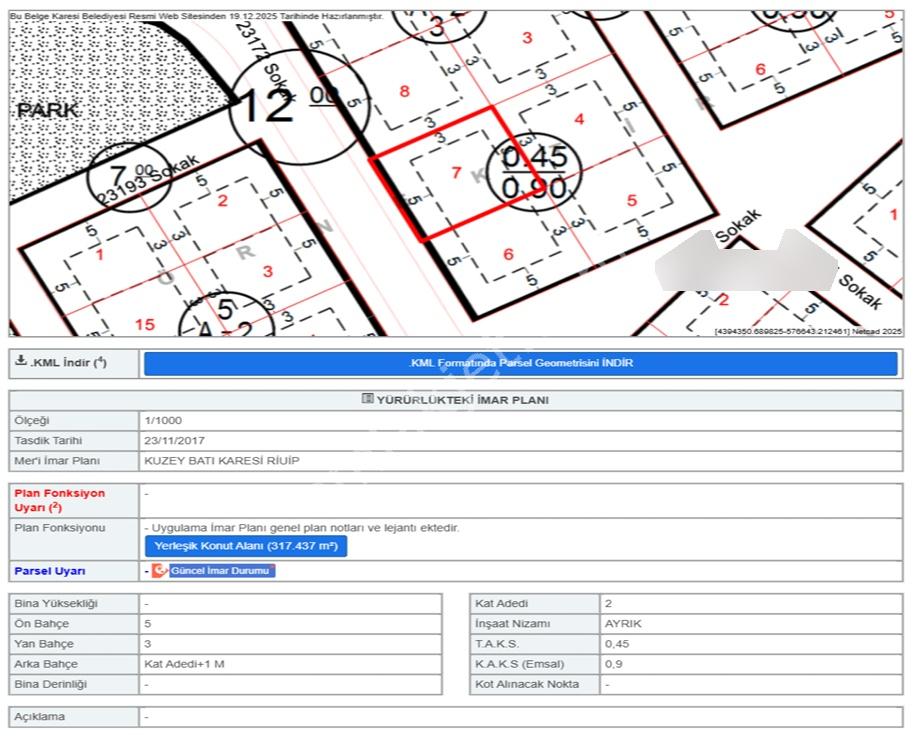
Task: Click KUZEY BATI KARESİ RİUİP text
Action: click(x=222, y=460)
